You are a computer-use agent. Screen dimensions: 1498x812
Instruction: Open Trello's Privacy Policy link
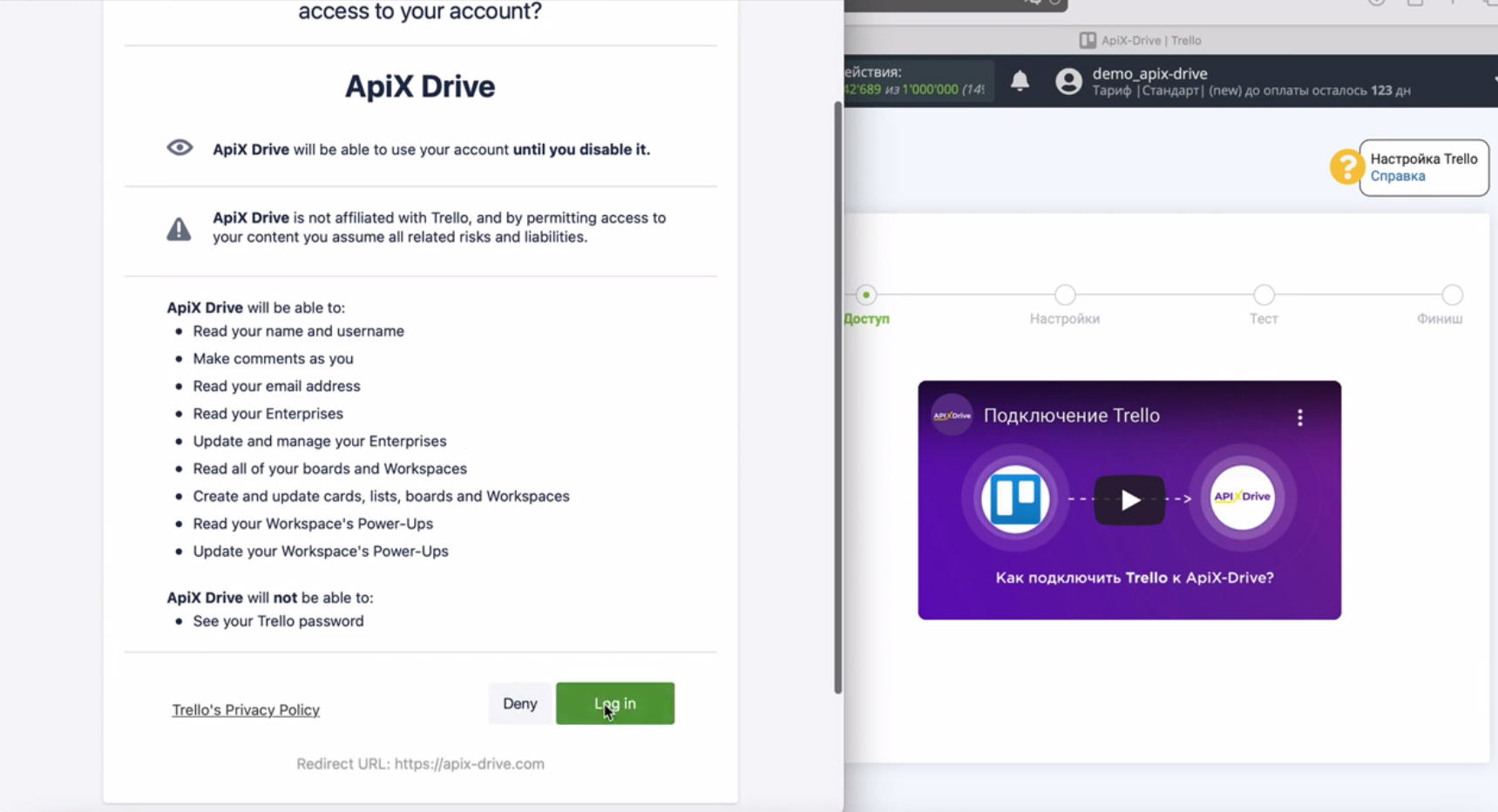(246, 710)
